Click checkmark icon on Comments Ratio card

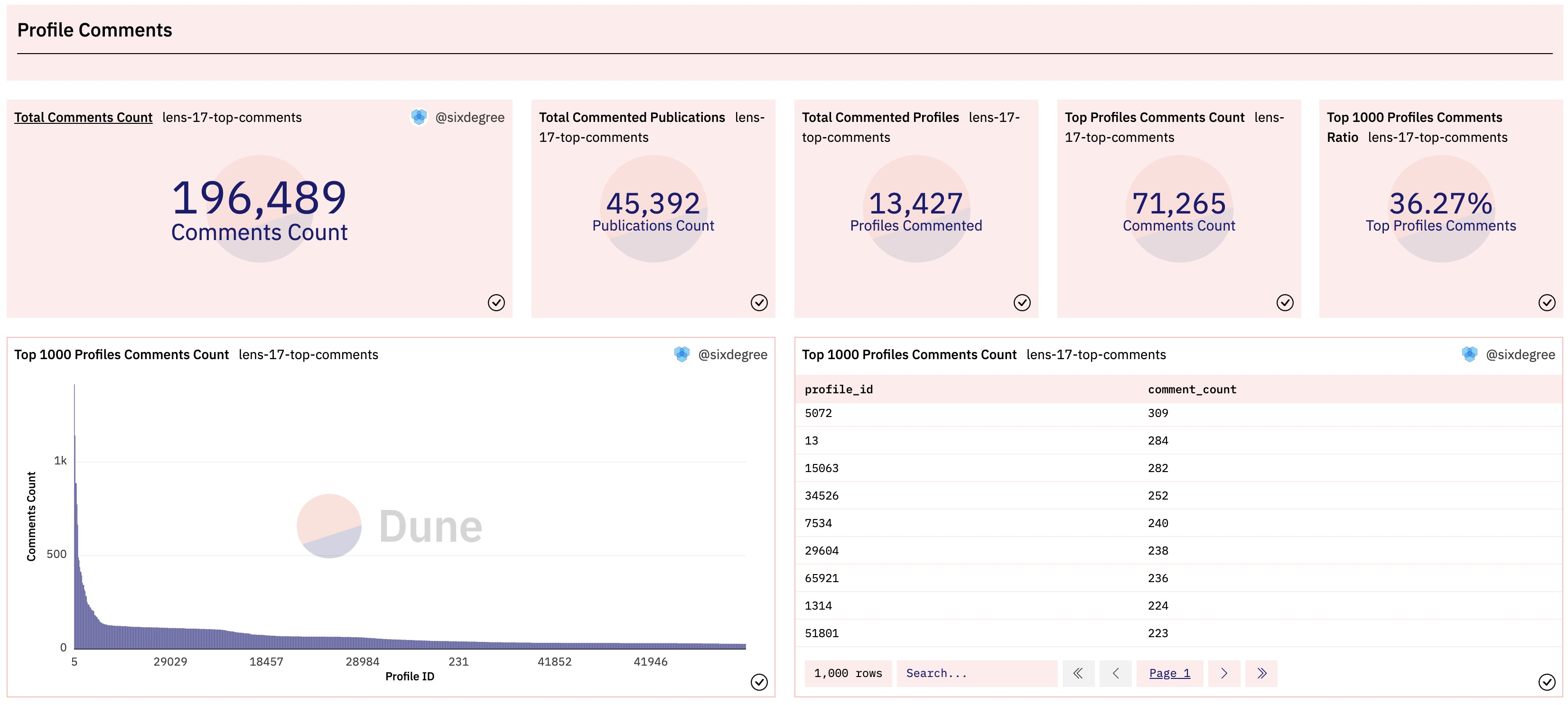pos(1547,302)
